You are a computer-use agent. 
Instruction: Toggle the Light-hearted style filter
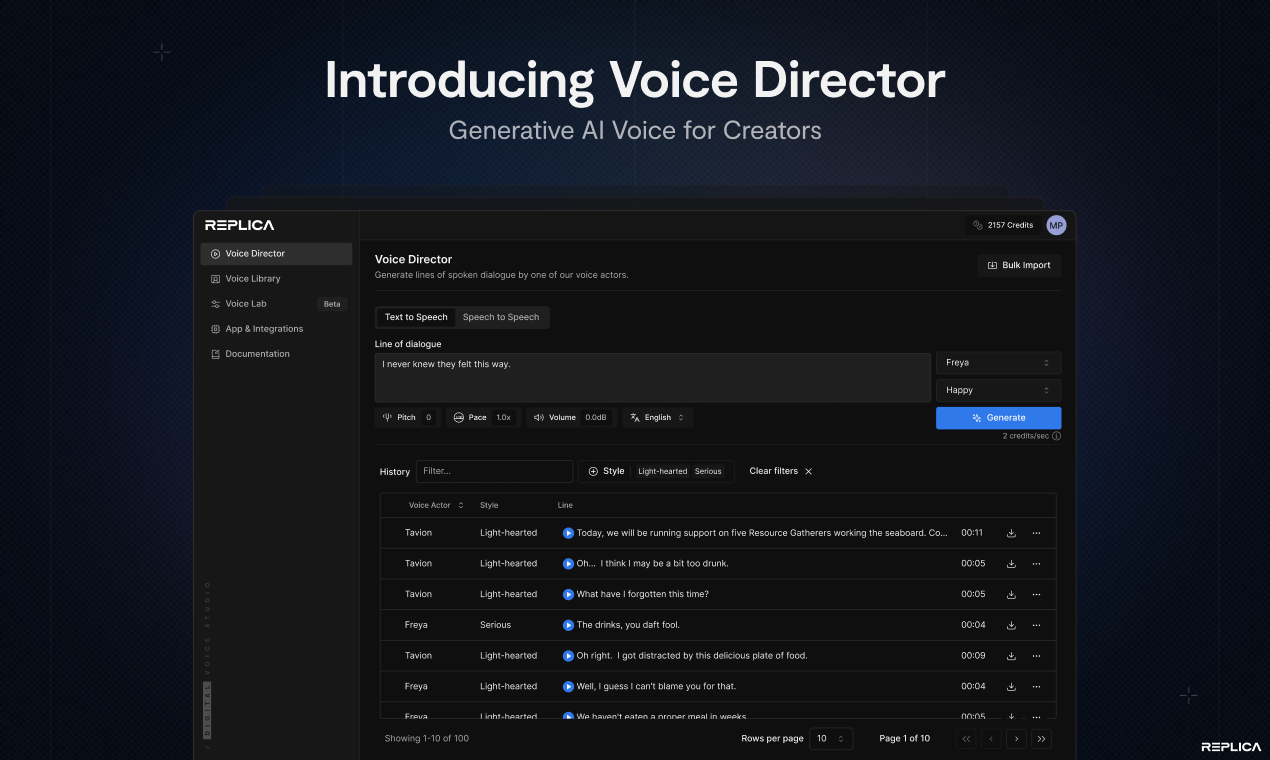pos(661,470)
